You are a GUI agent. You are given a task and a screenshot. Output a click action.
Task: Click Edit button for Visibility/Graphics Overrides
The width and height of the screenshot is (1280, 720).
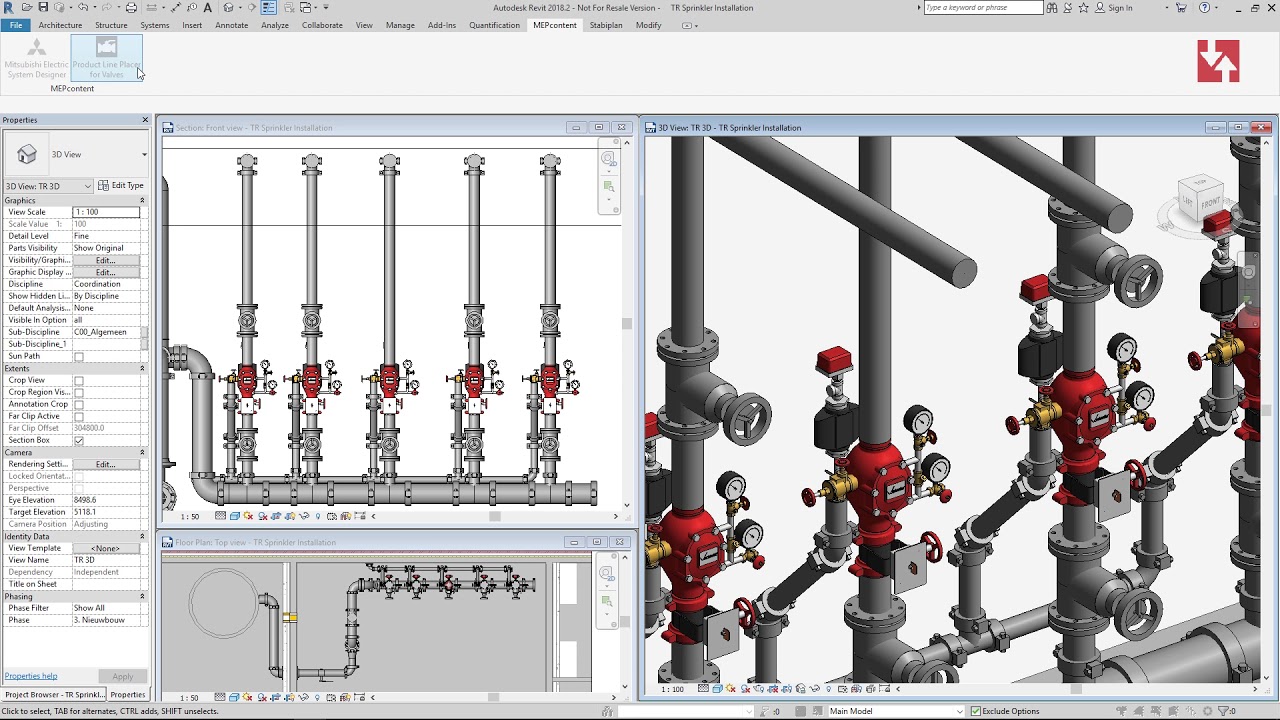pyautogui.click(x=105, y=260)
